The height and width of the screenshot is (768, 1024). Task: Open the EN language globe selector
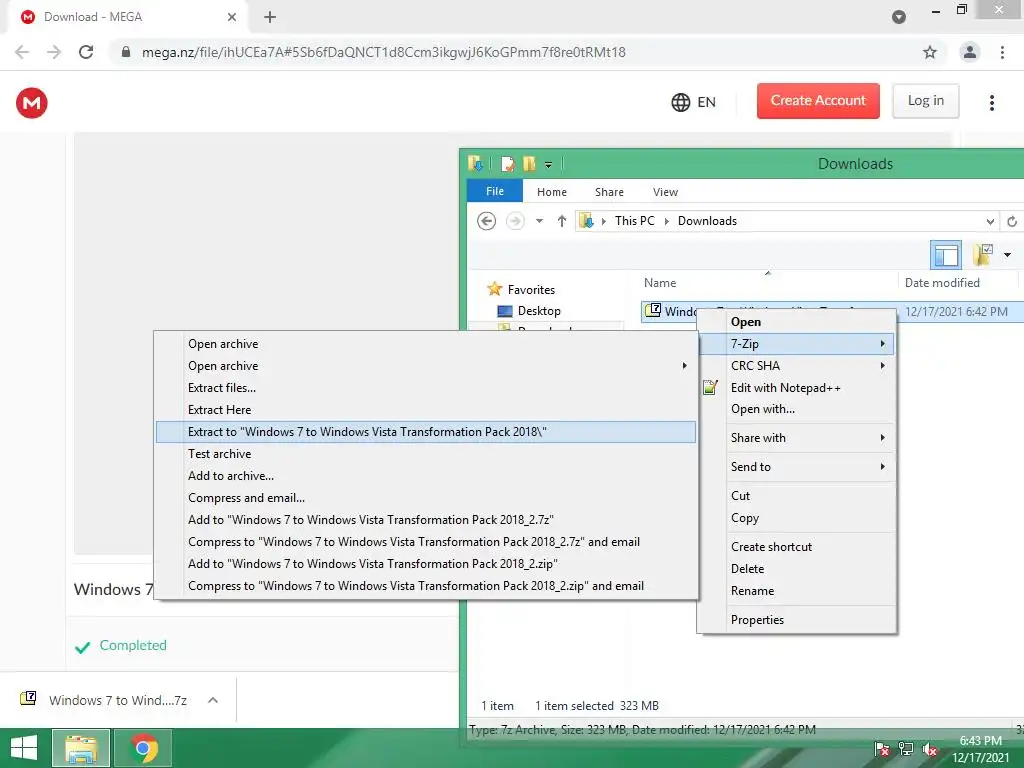[693, 102]
